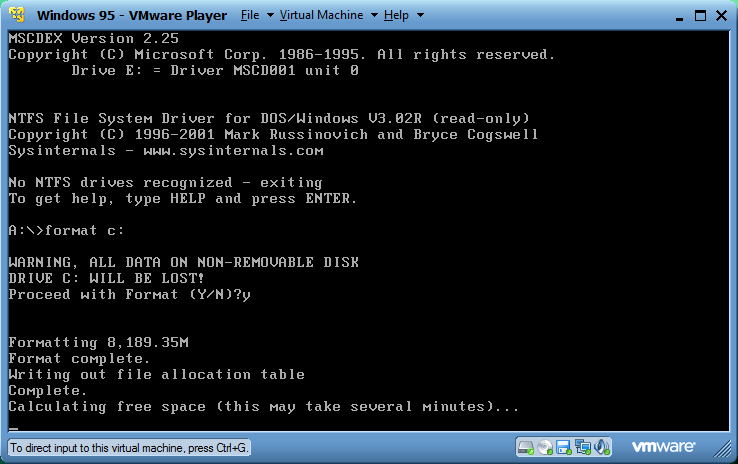Click 'Drive E: = Driver MSCD001 unit 0'

click(215, 70)
